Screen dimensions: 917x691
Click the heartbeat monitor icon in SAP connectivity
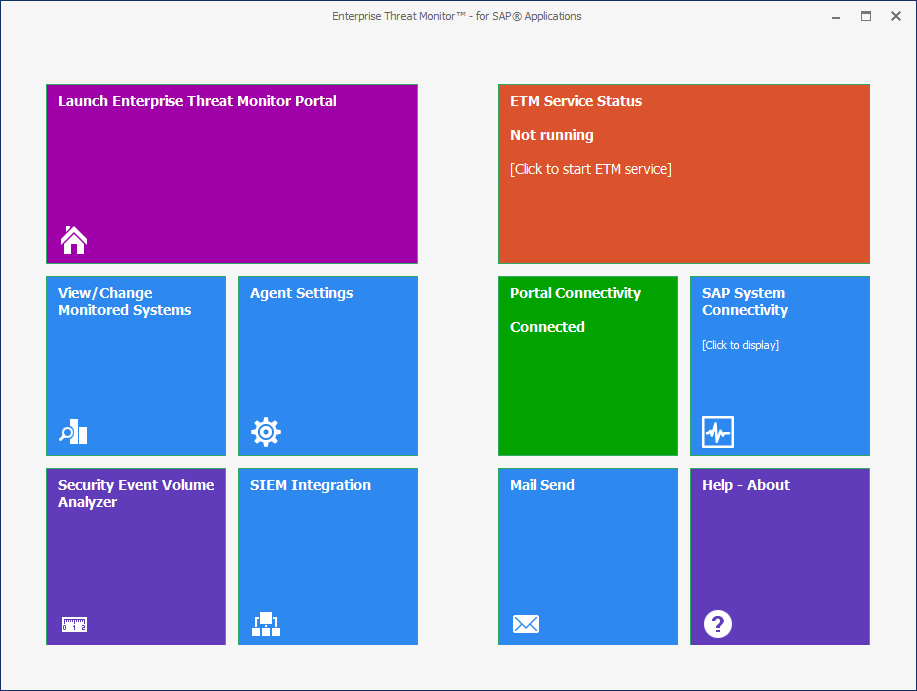point(718,432)
